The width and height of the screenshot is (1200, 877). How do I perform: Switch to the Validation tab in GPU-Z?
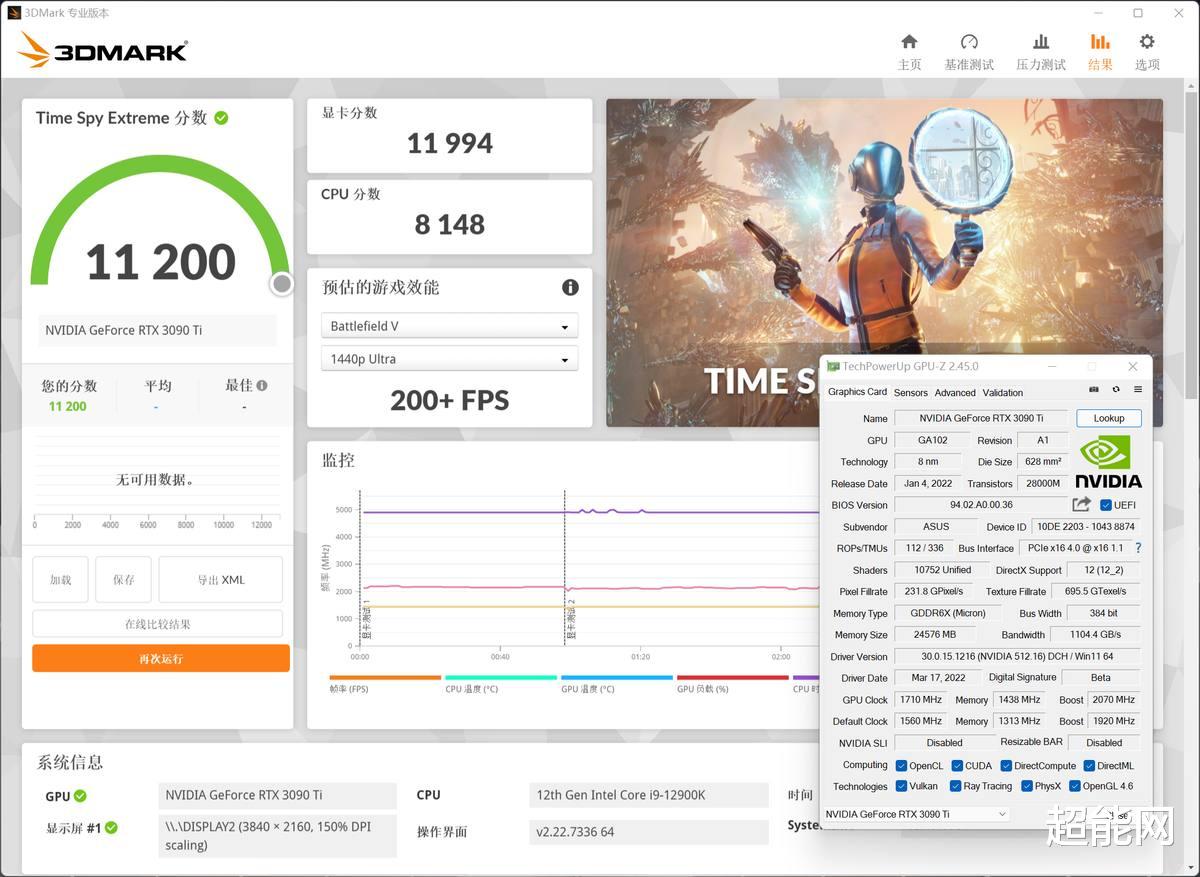pyautogui.click(x=1003, y=392)
